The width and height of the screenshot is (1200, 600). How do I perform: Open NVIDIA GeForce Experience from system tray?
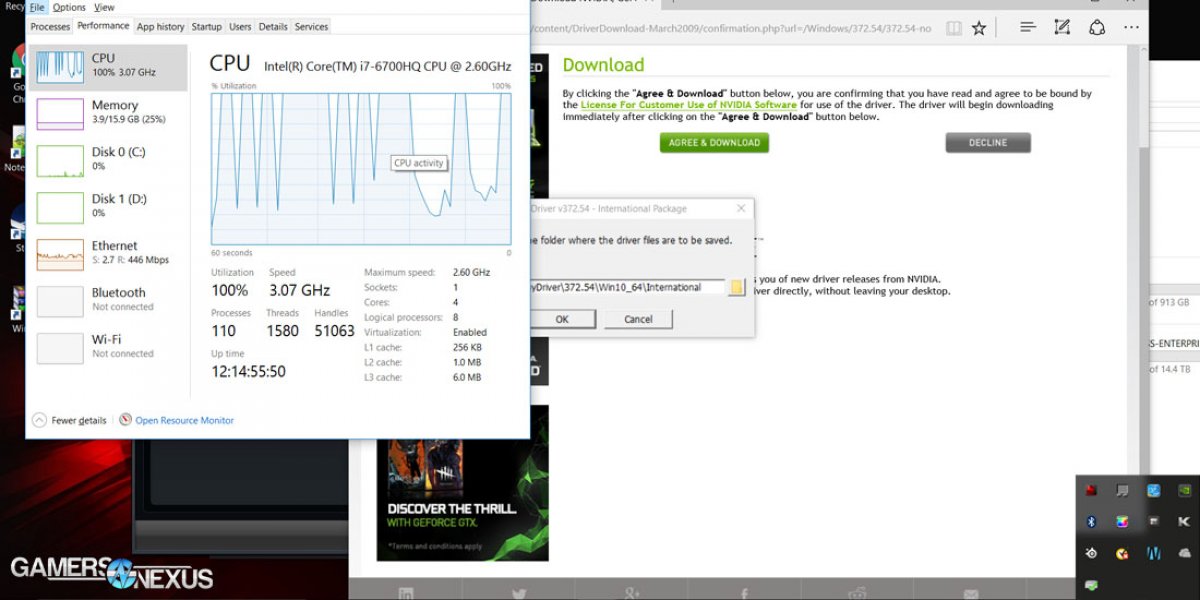[1185, 490]
